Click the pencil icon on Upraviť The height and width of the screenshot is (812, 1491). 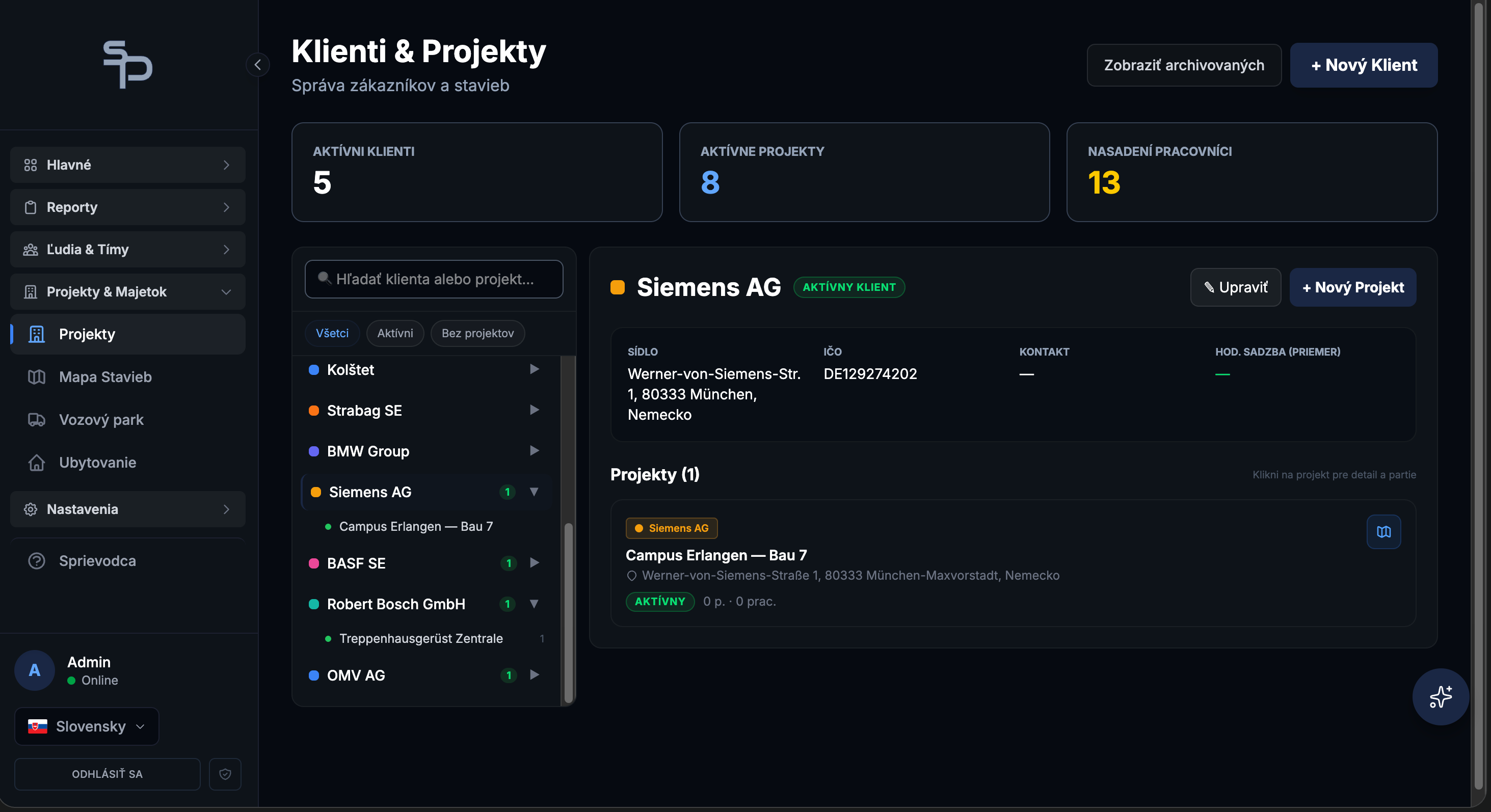click(1209, 287)
